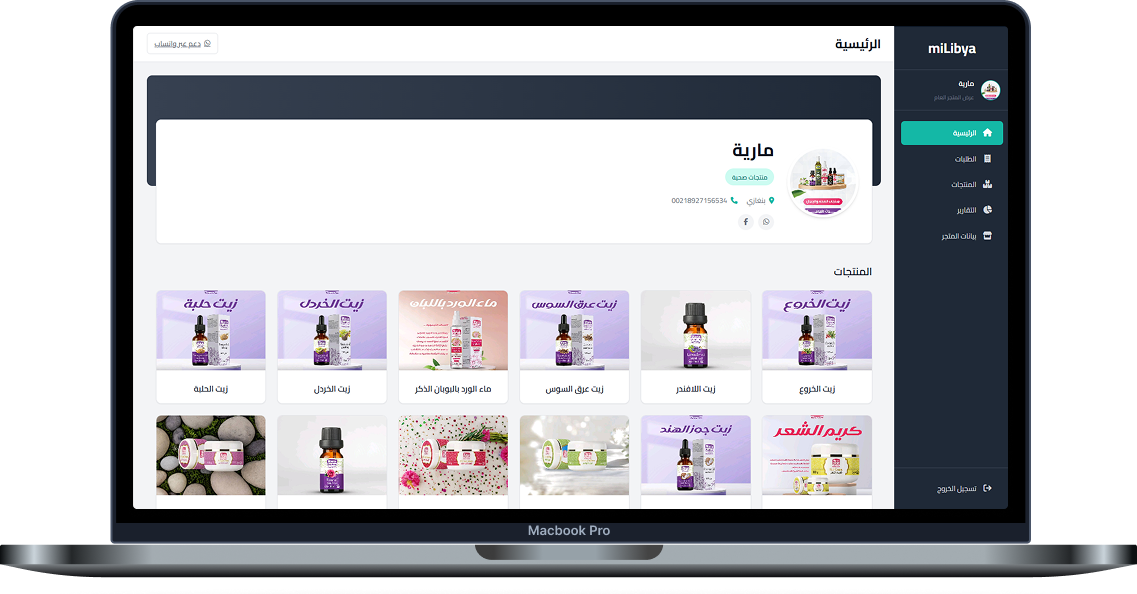Image resolution: width=1137 pixels, height=594 pixels.
Task: Open the reports pie-chart icon beside التقارير
Action: tap(986, 209)
